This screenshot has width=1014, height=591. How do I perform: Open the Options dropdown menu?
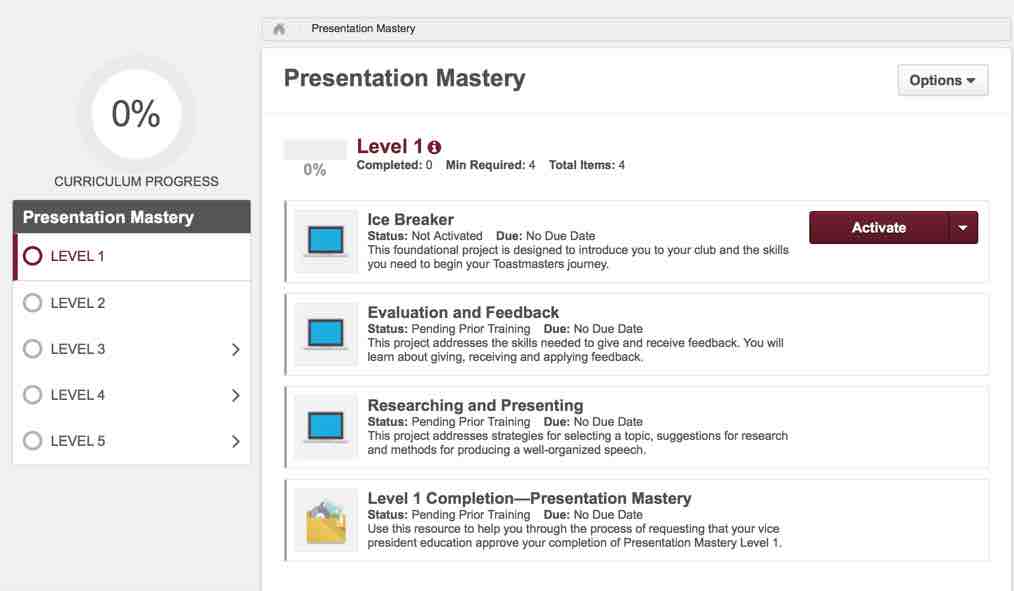pyautogui.click(x=942, y=81)
